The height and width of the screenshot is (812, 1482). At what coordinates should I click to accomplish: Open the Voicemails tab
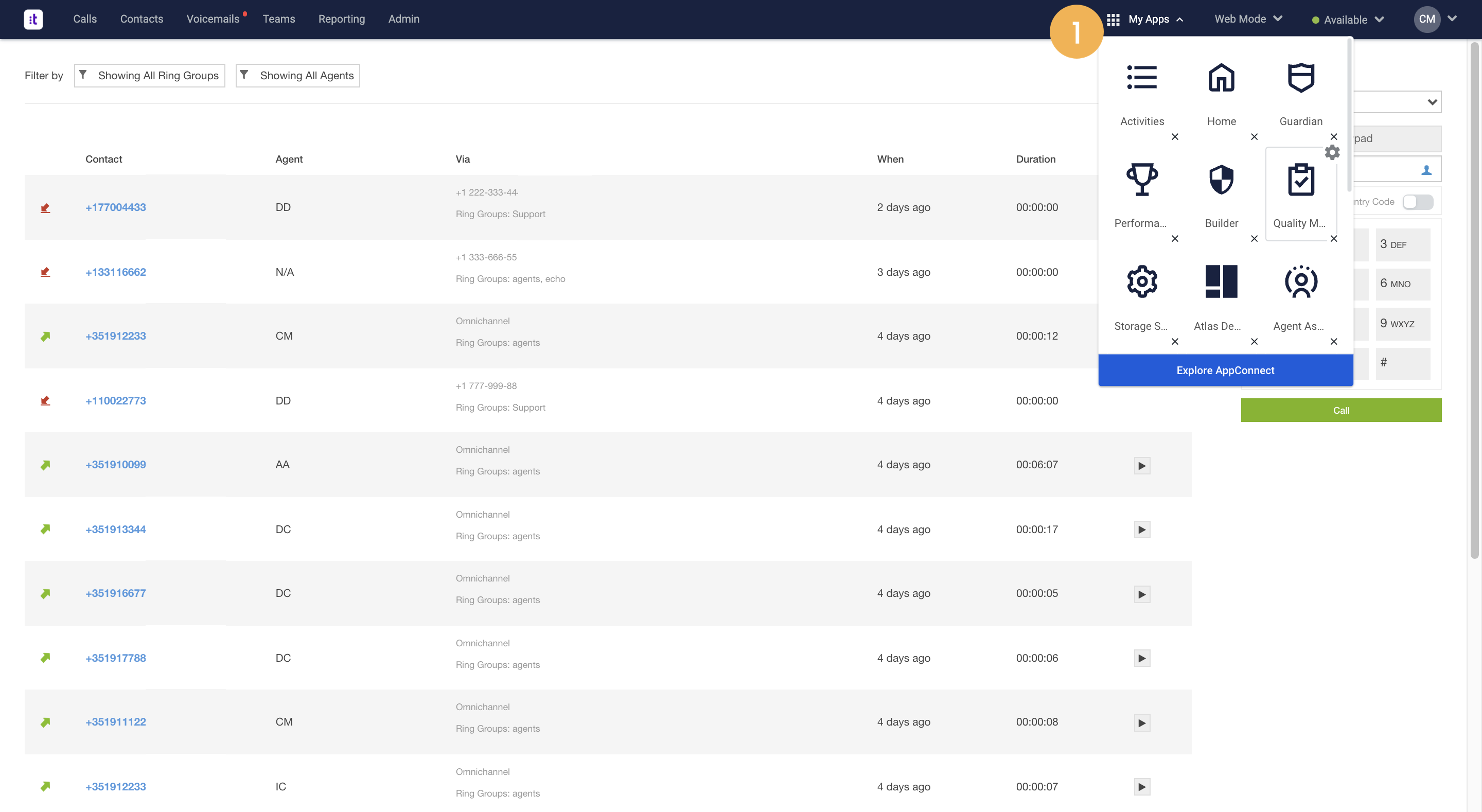[x=213, y=19]
